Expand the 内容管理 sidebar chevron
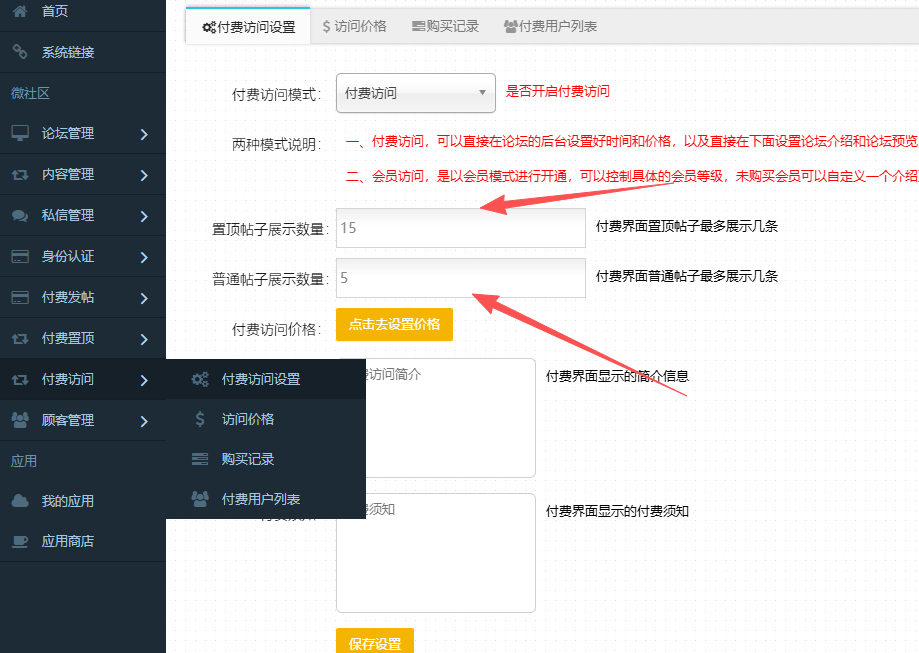 (x=144, y=175)
